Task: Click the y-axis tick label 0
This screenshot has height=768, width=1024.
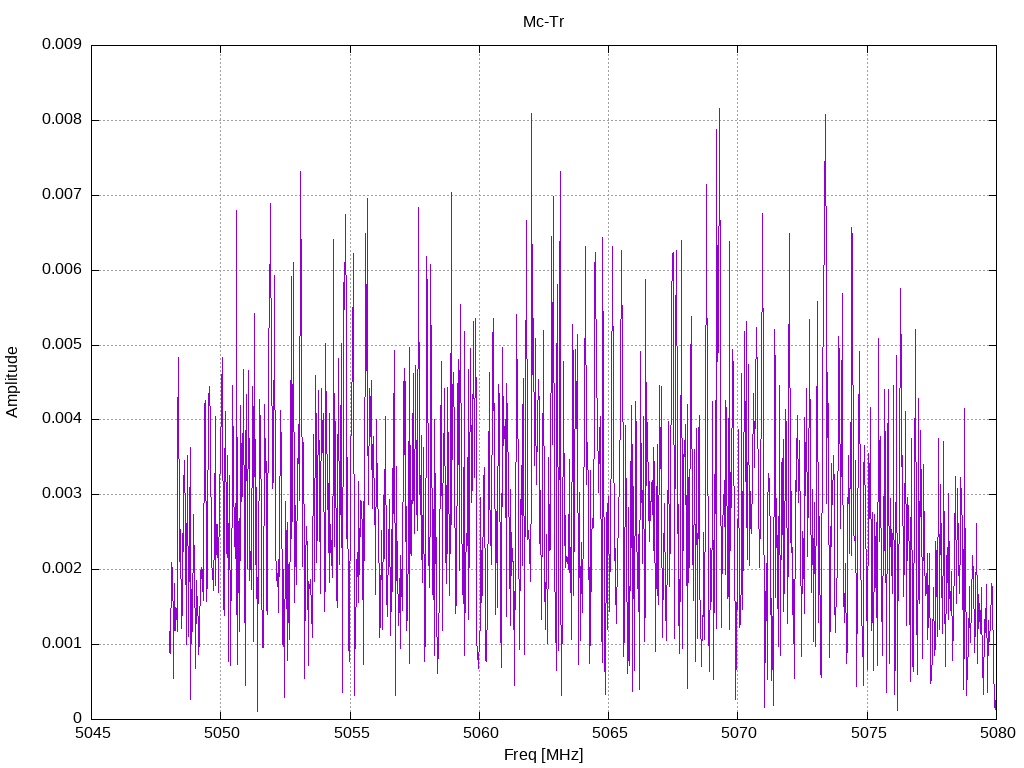Action: click(x=78, y=718)
